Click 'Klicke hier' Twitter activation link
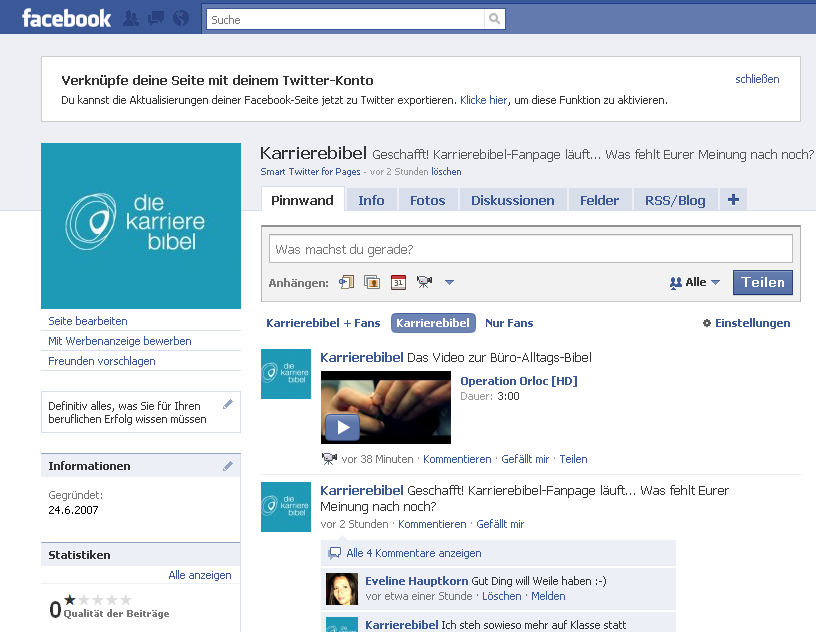The image size is (816, 632). coord(483,100)
